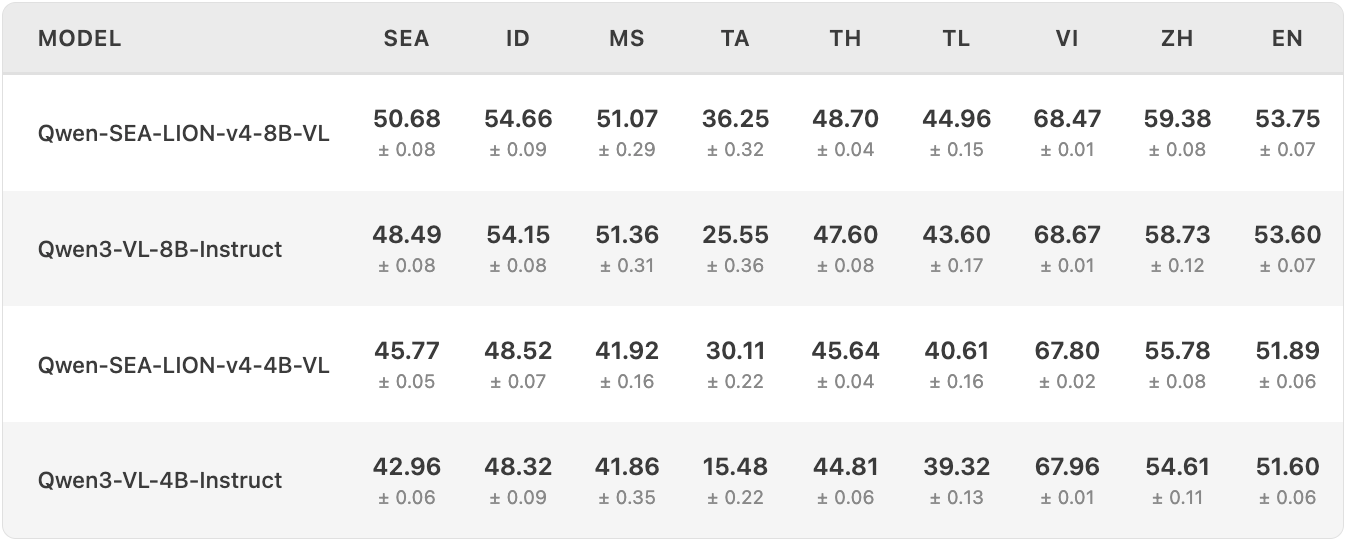
Task: Click the ZH column header
Action: click(x=1176, y=39)
